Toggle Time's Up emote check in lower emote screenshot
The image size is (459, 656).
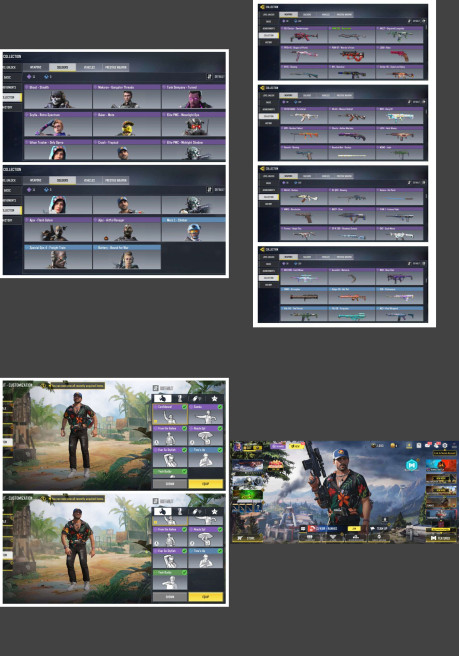click(220, 551)
